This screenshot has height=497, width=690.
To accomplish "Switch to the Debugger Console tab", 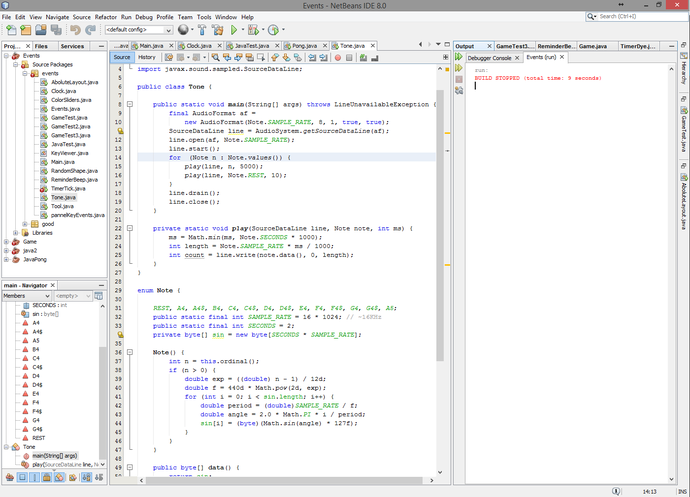I will click(x=488, y=57).
